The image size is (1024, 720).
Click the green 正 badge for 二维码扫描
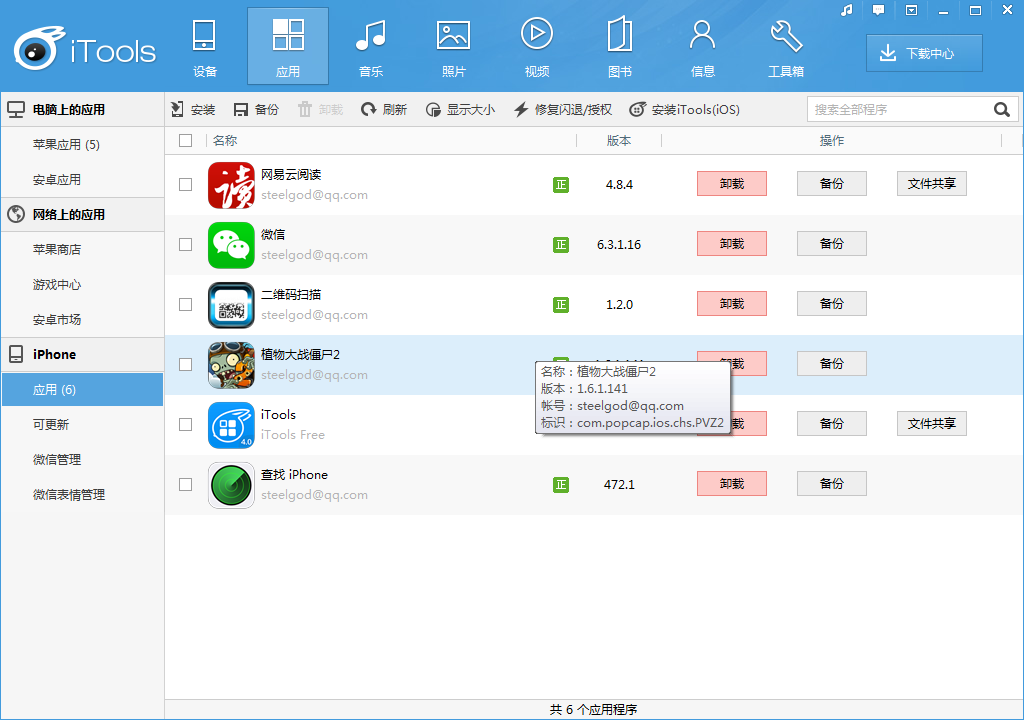(x=561, y=305)
